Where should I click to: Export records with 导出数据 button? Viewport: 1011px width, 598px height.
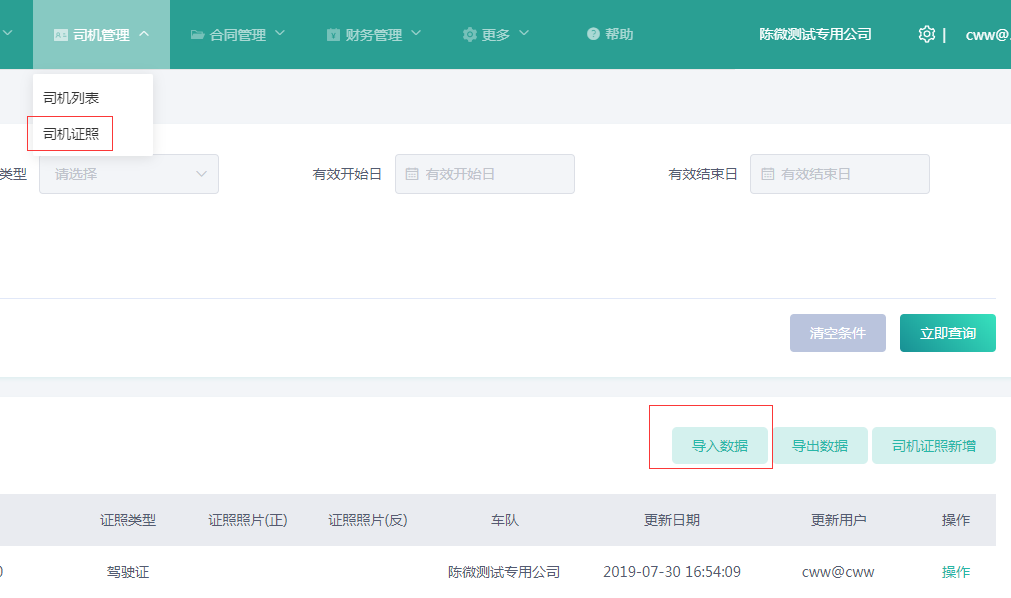tap(820, 446)
